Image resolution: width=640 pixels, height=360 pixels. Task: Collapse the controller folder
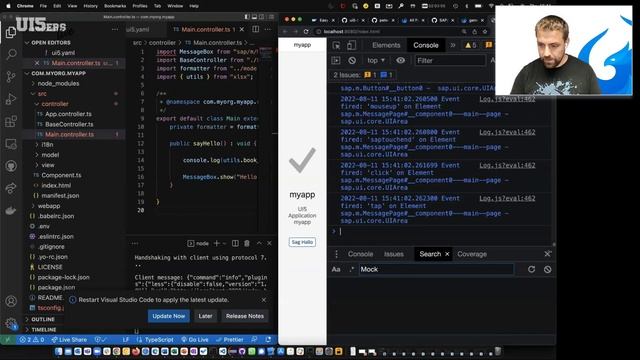pyautogui.click(x=55, y=104)
